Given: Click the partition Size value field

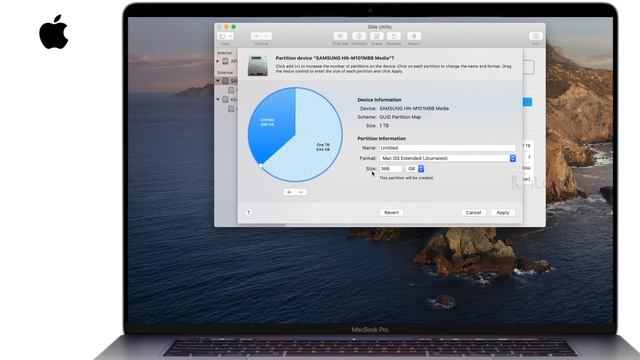Looking at the screenshot, I should (391, 169).
